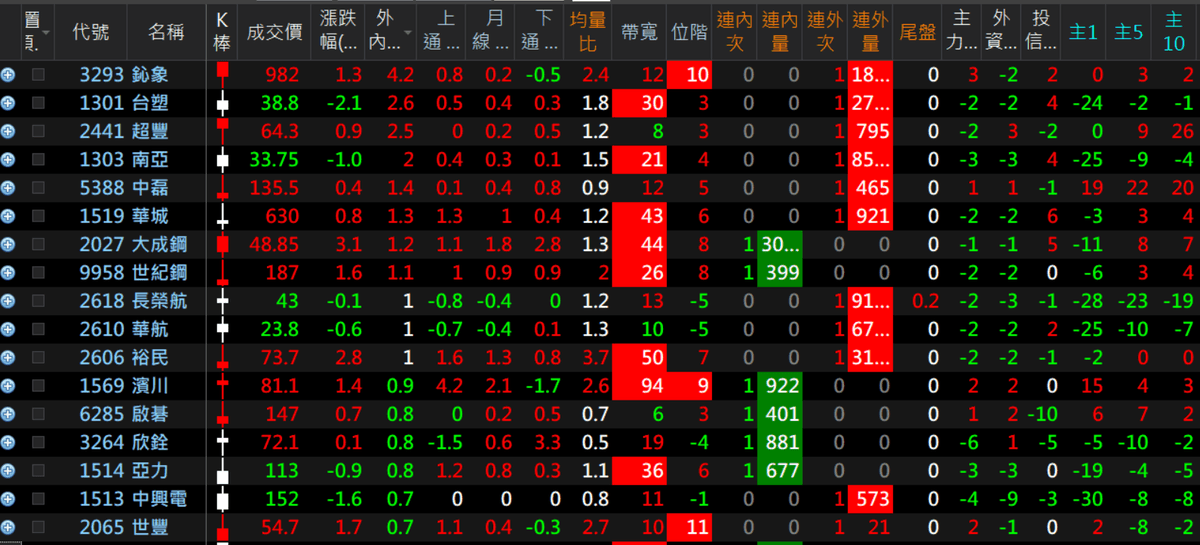Click the 投信 column header

click(x=1040, y=31)
